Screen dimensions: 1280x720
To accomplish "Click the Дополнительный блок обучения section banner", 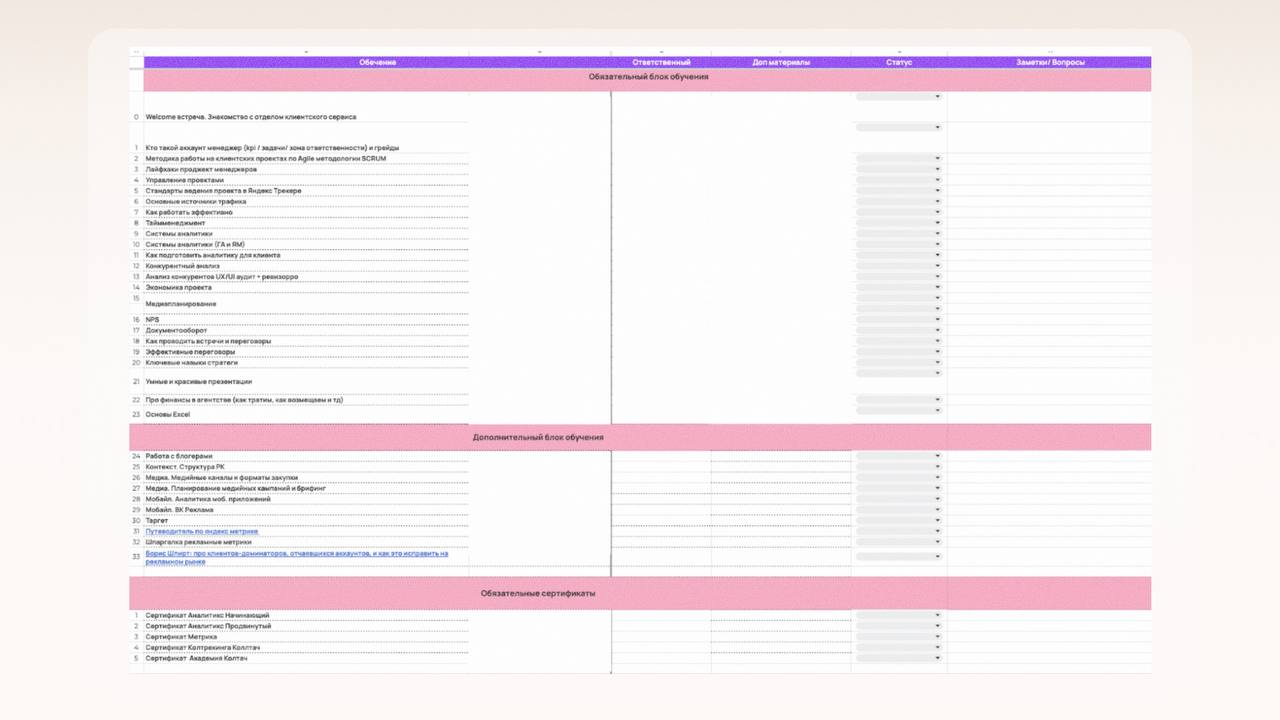I will 538,437.
